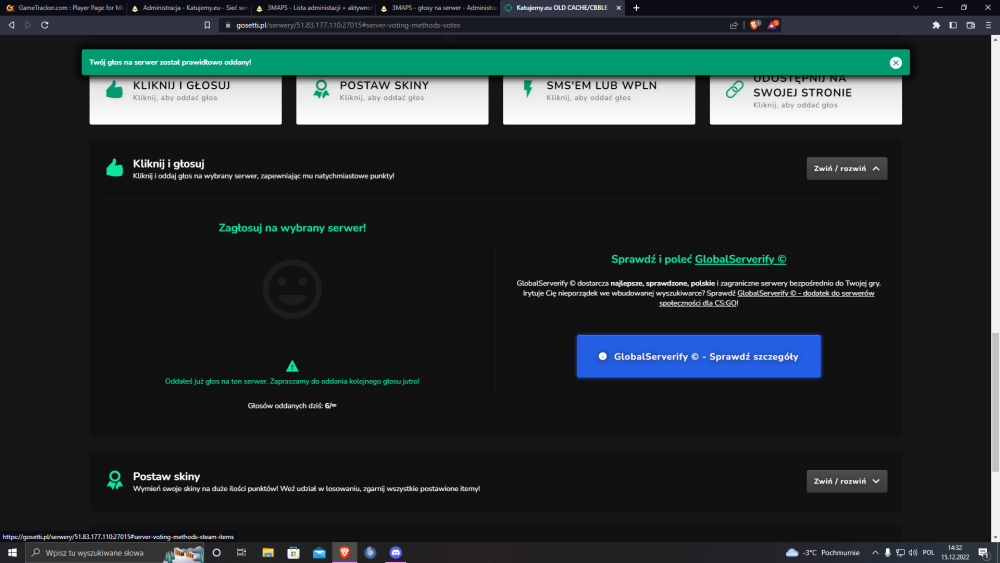This screenshot has height=563, width=1000.
Task: Click the chain link icon on Udostępnij card
Action: pos(734,89)
